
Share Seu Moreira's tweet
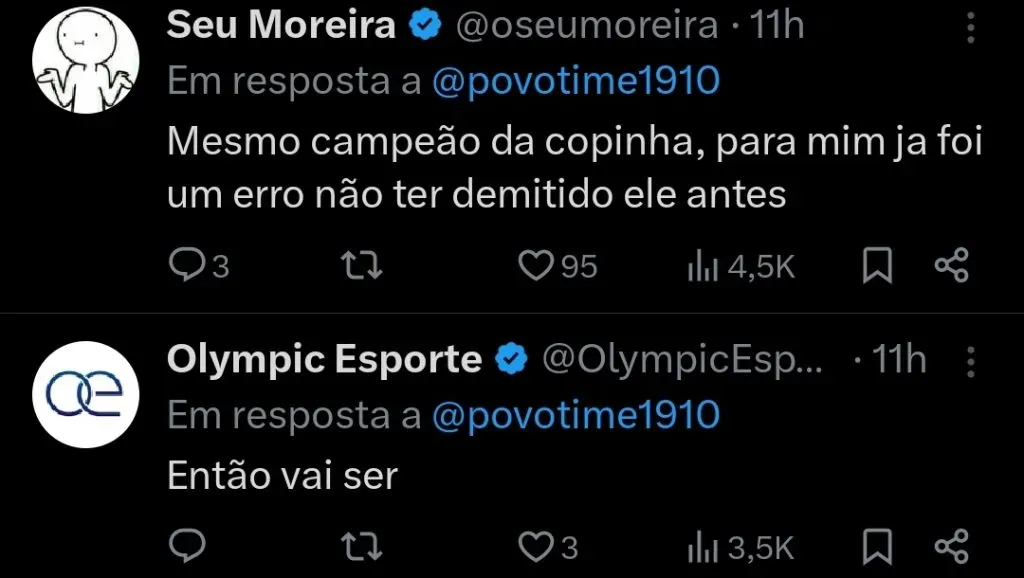(x=951, y=265)
